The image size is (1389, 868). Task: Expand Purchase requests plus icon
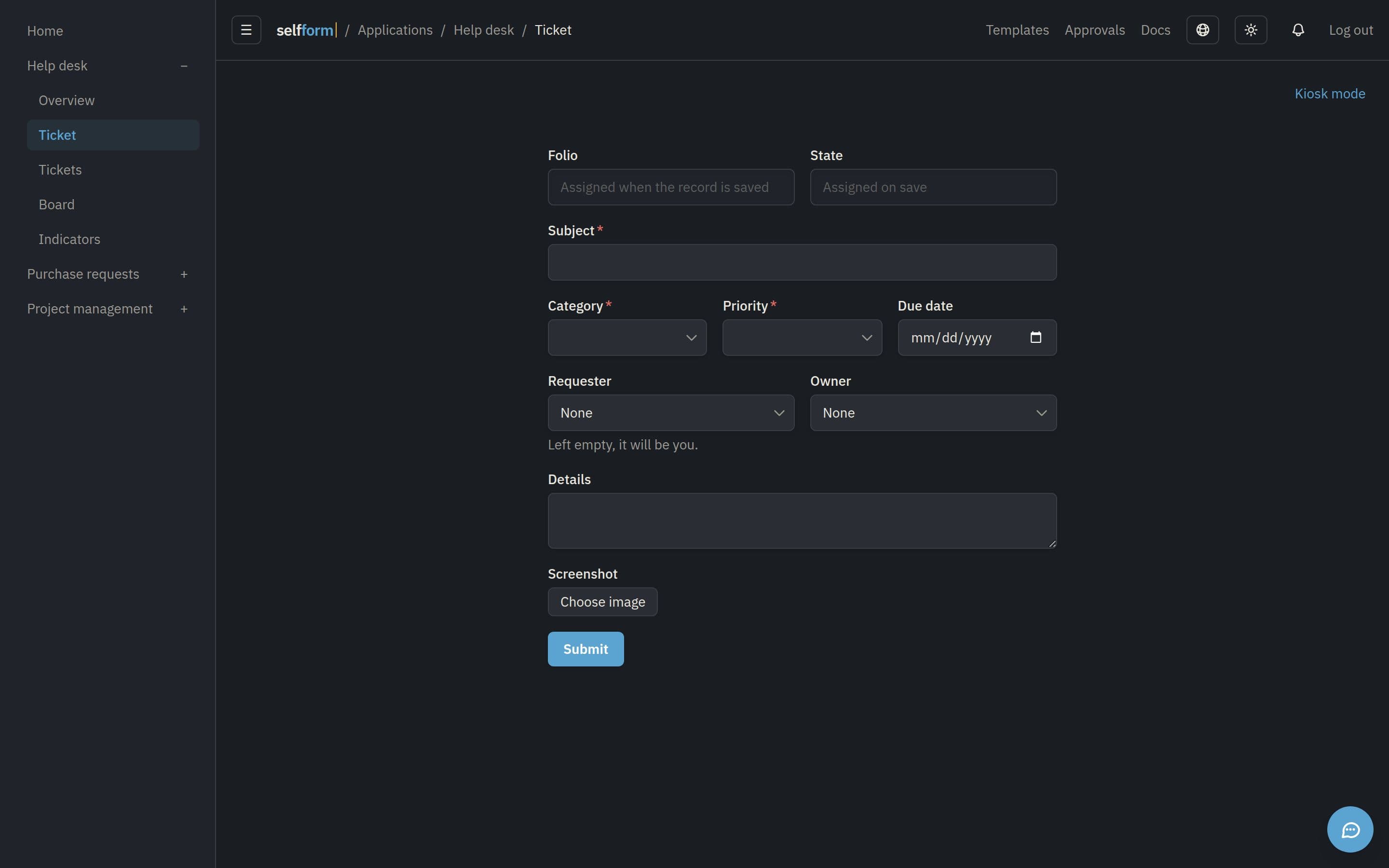pos(184,274)
